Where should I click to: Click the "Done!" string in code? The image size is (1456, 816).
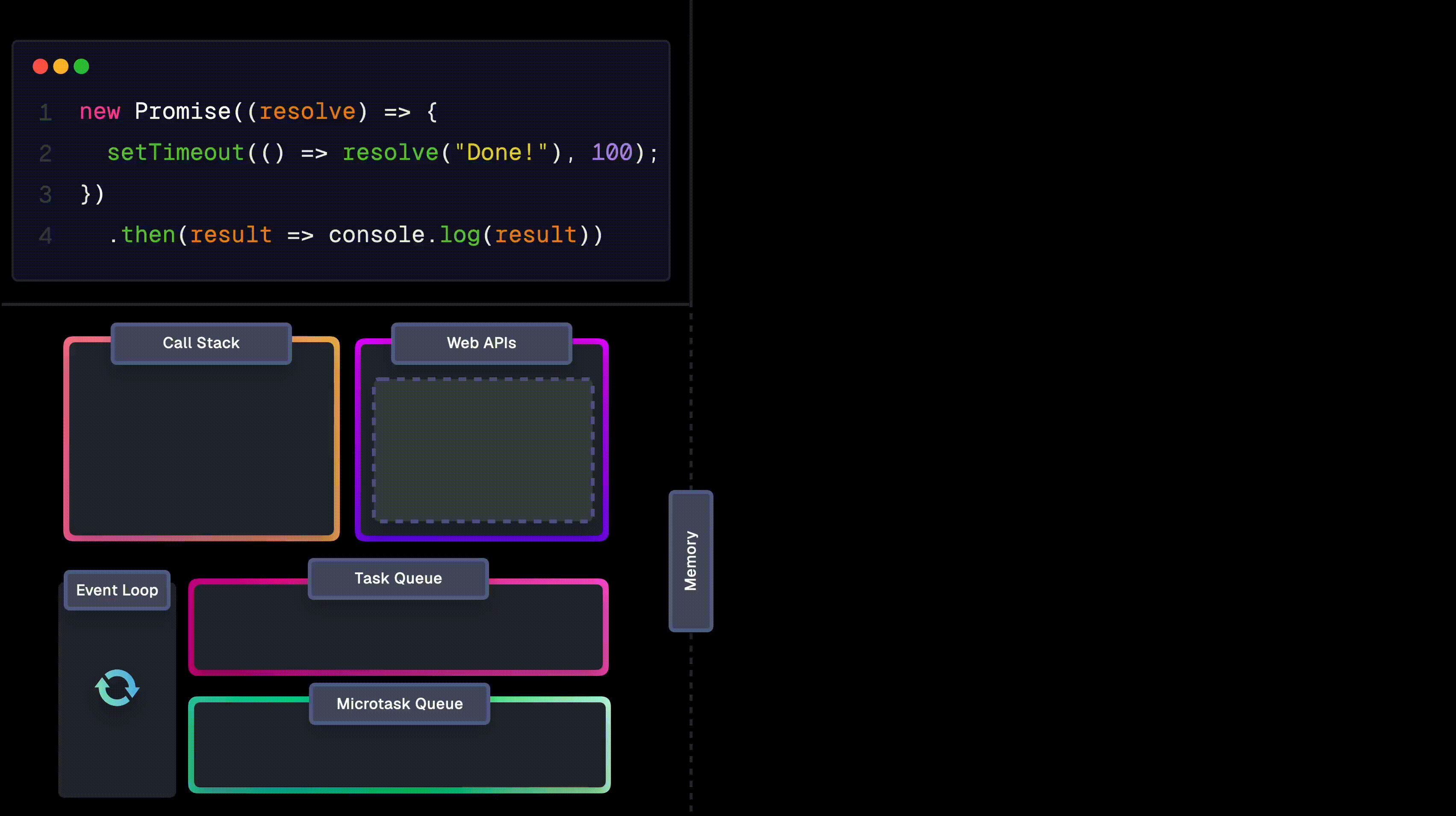501,153
